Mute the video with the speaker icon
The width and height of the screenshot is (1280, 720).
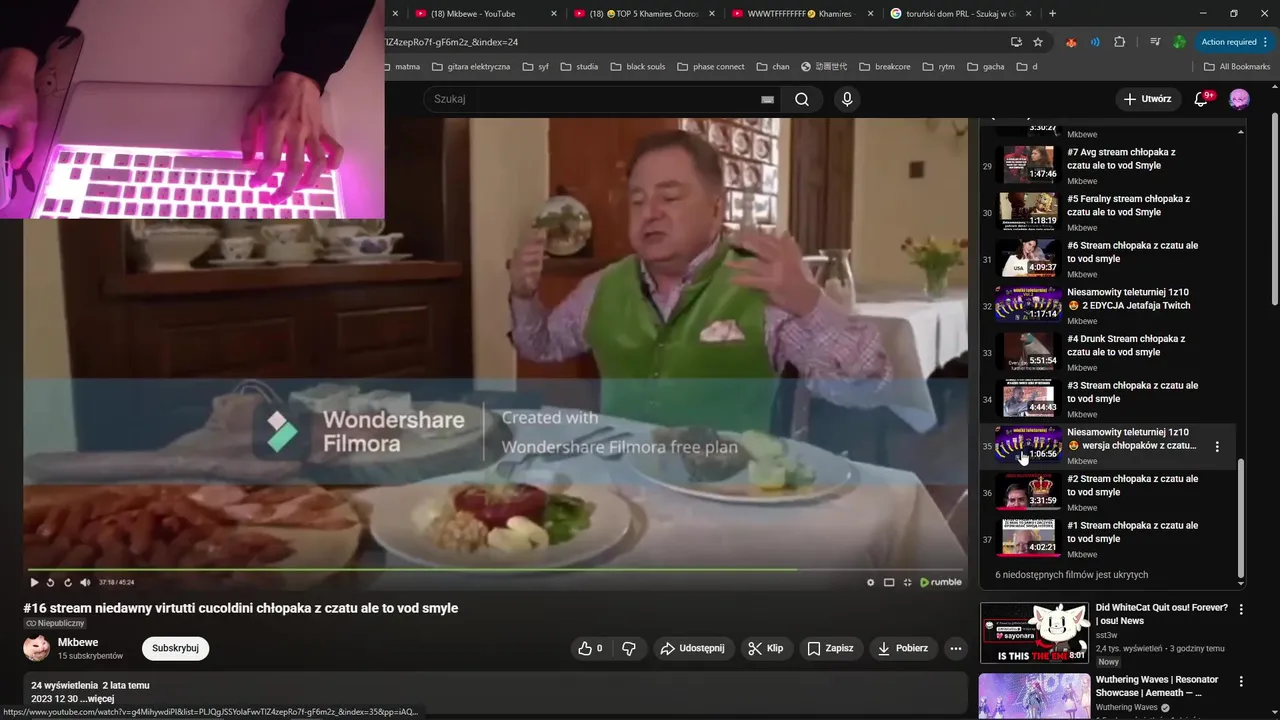click(x=85, y=582)
